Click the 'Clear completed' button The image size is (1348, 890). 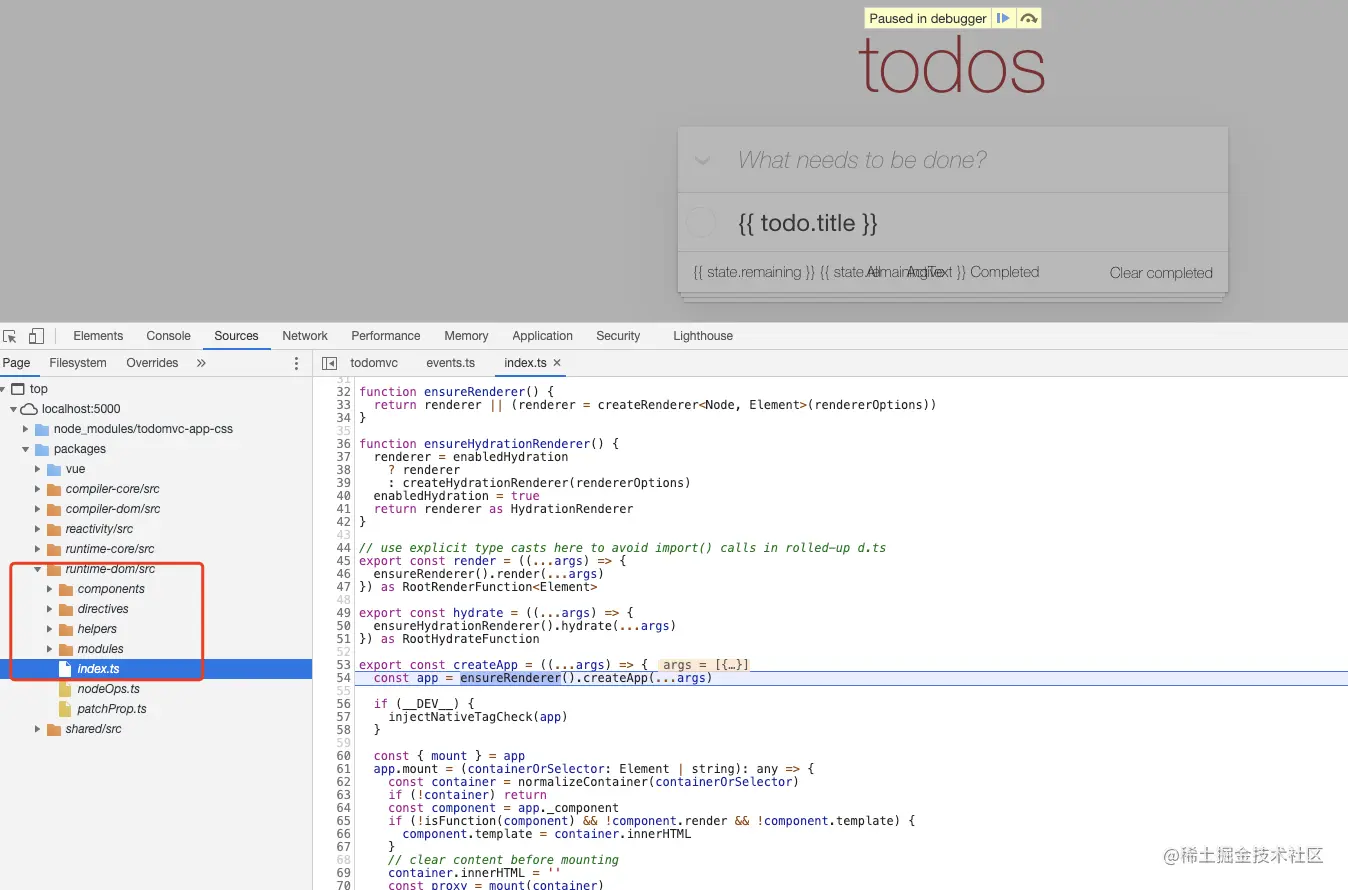tap(1161, 272)
